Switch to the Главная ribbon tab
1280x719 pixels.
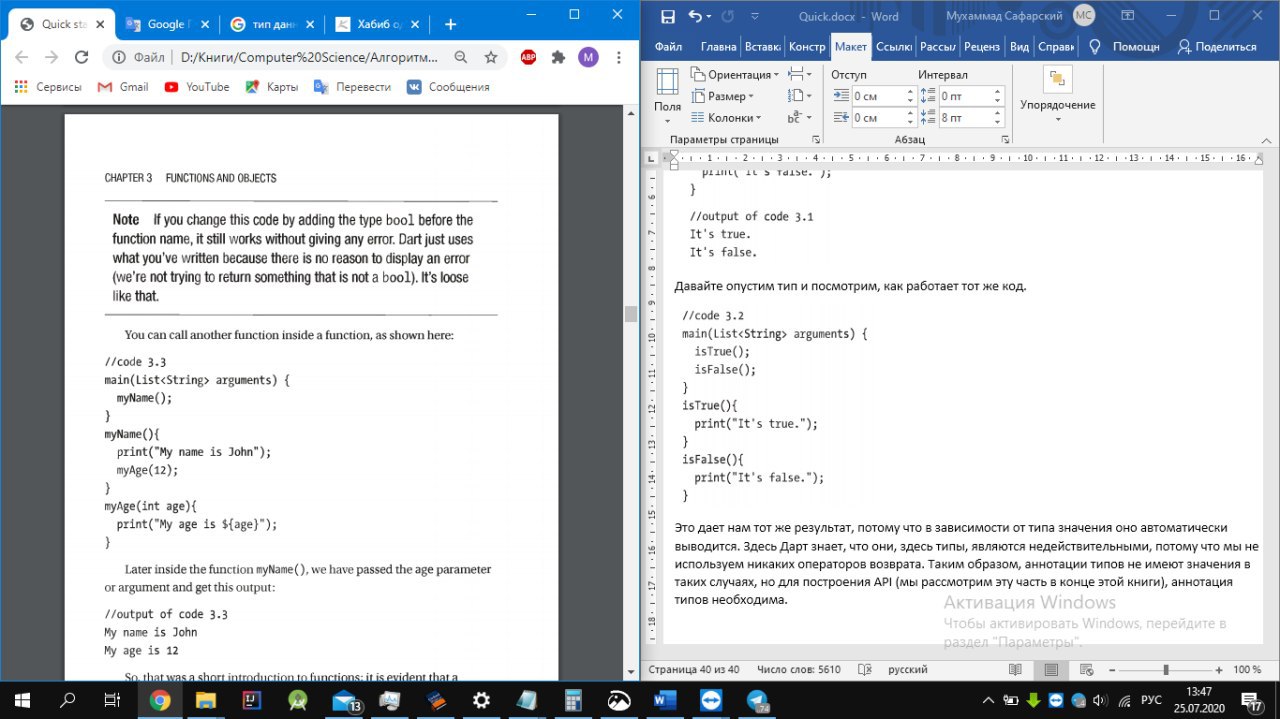[718, 47]
